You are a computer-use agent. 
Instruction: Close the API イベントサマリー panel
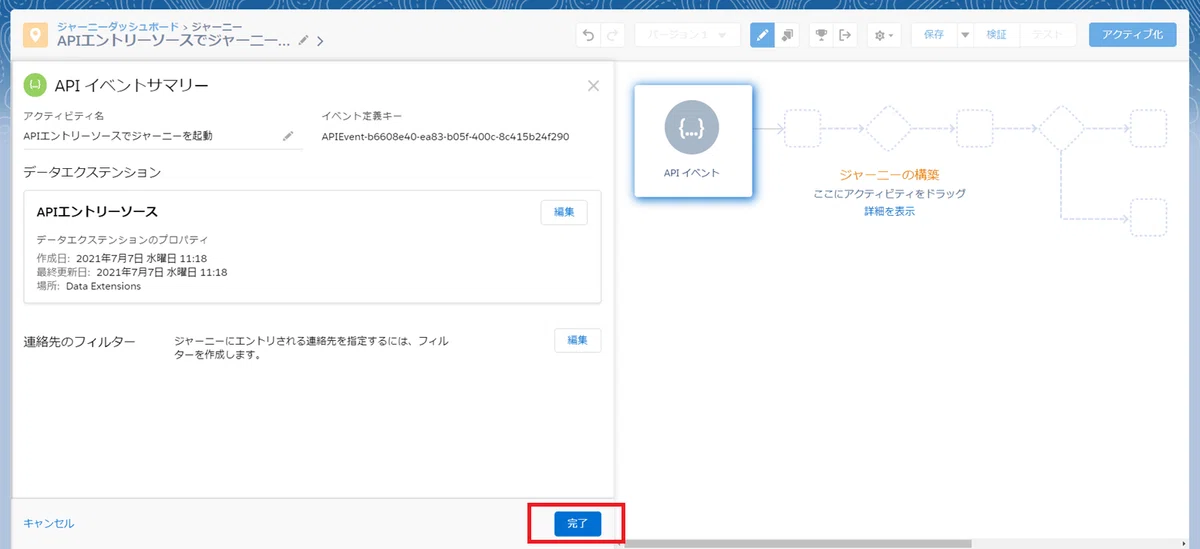(x=593, y=85)
